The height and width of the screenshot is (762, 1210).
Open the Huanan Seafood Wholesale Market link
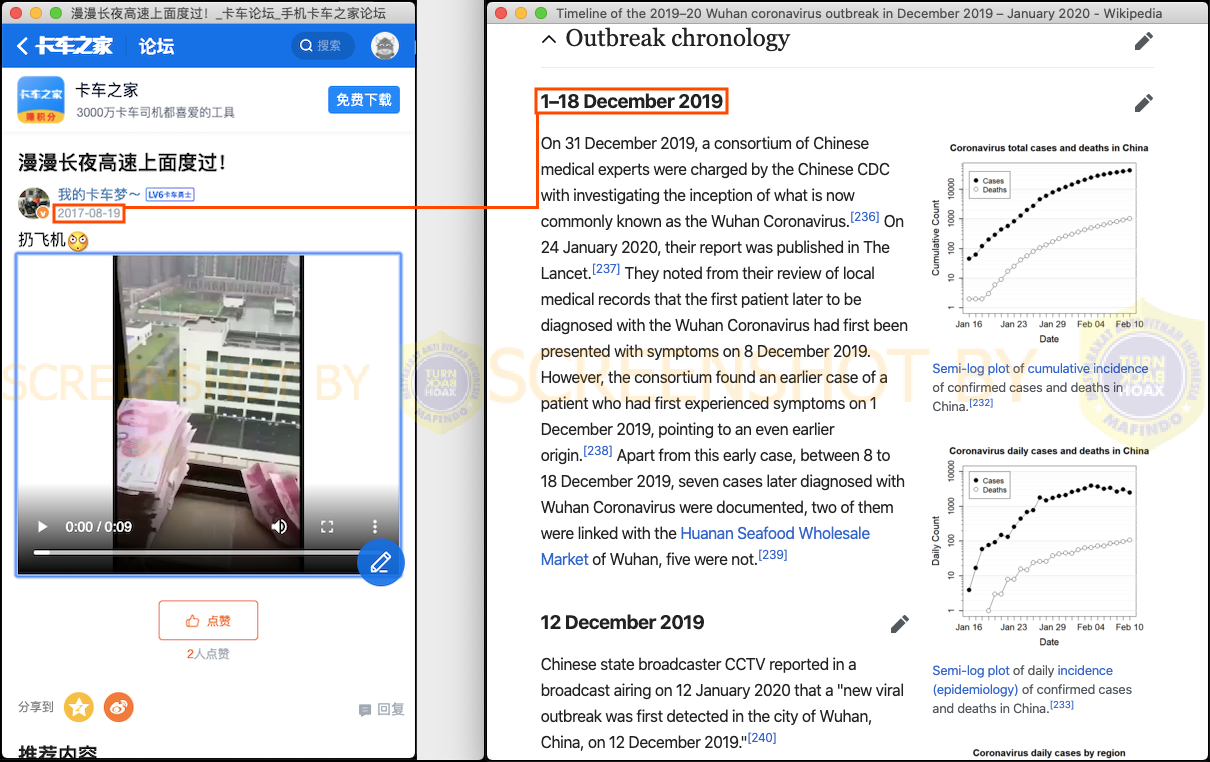[x=705, y=546]
